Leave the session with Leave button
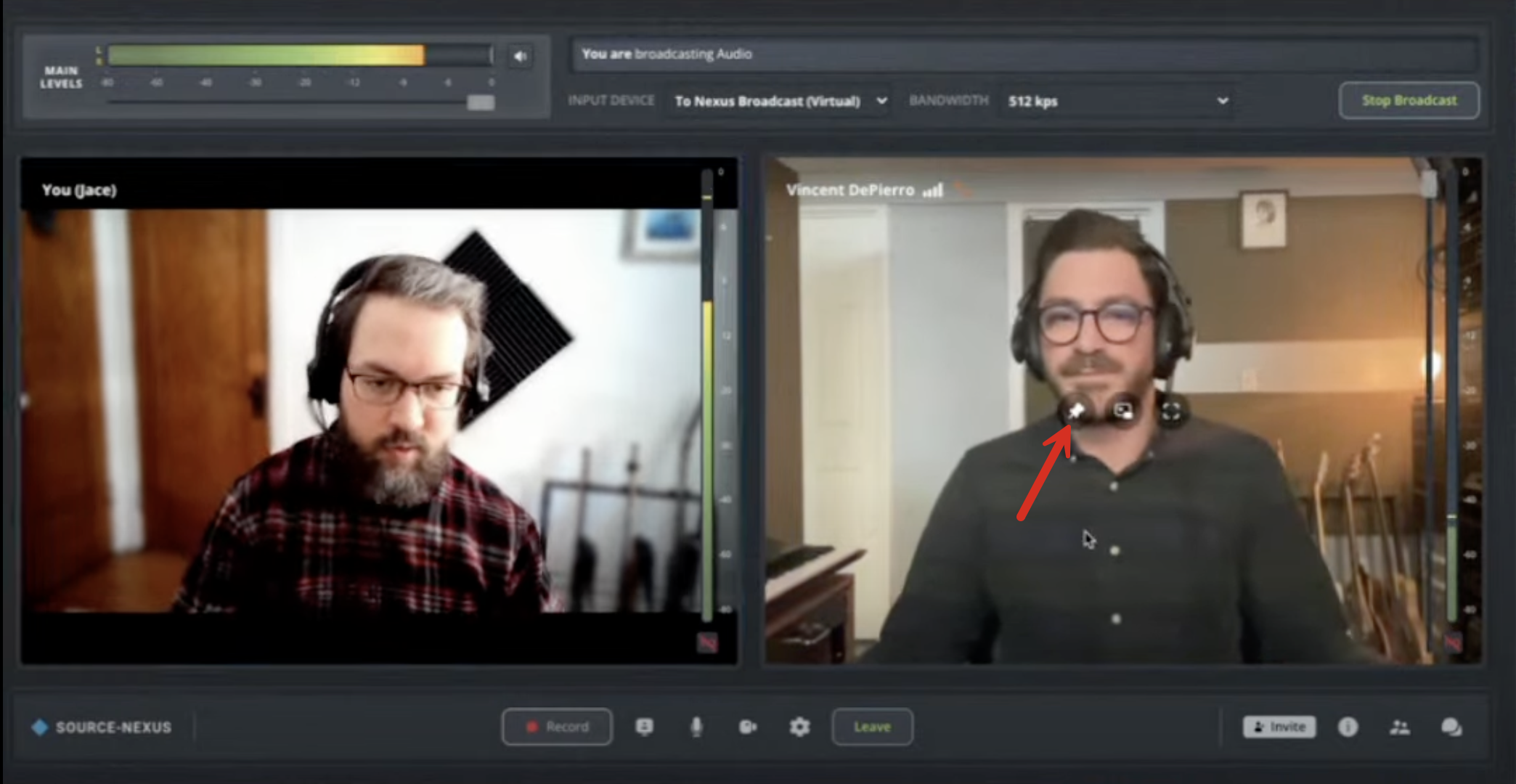 872,727
